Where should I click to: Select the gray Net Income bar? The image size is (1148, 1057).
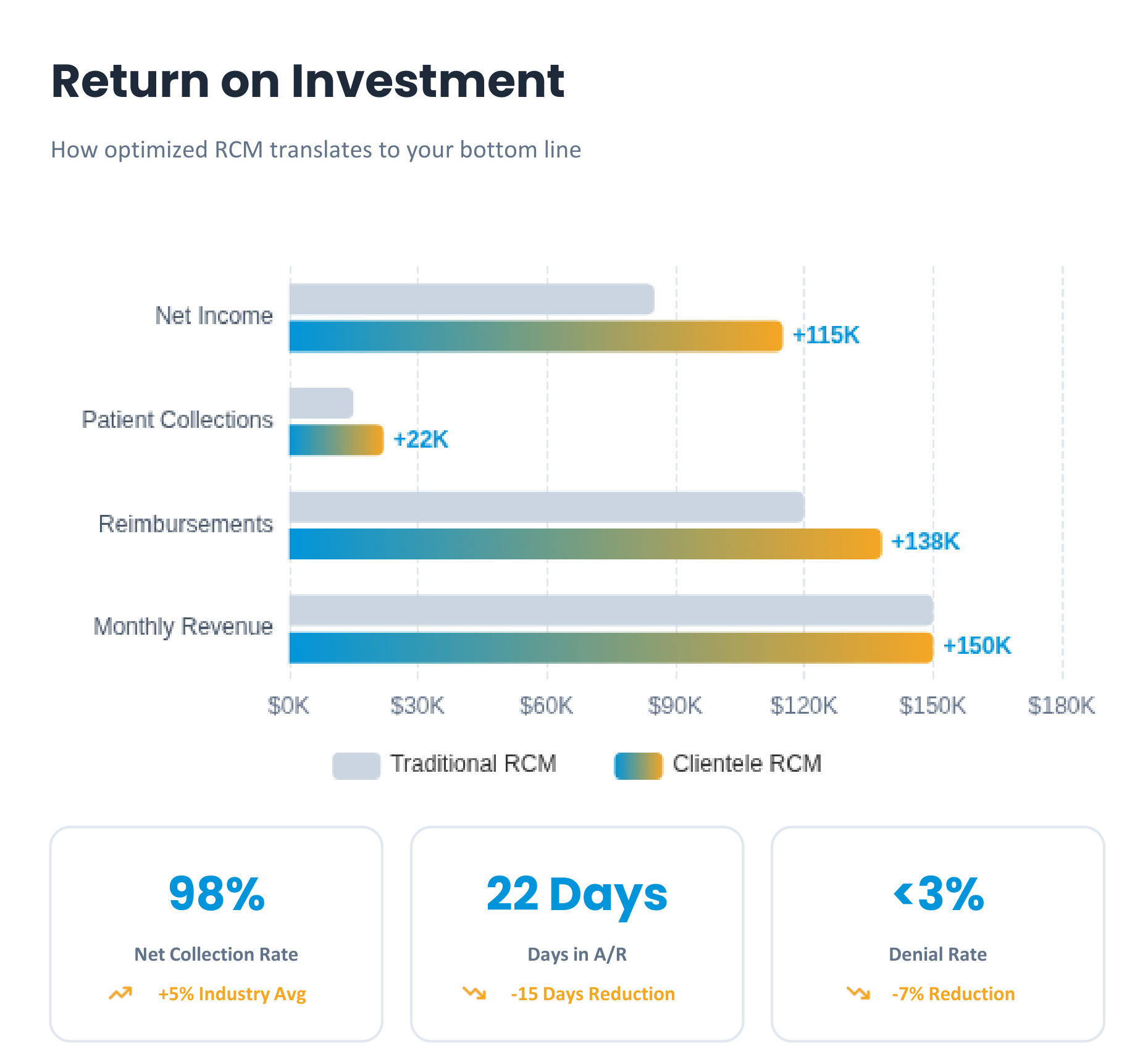tap(471, 299)
